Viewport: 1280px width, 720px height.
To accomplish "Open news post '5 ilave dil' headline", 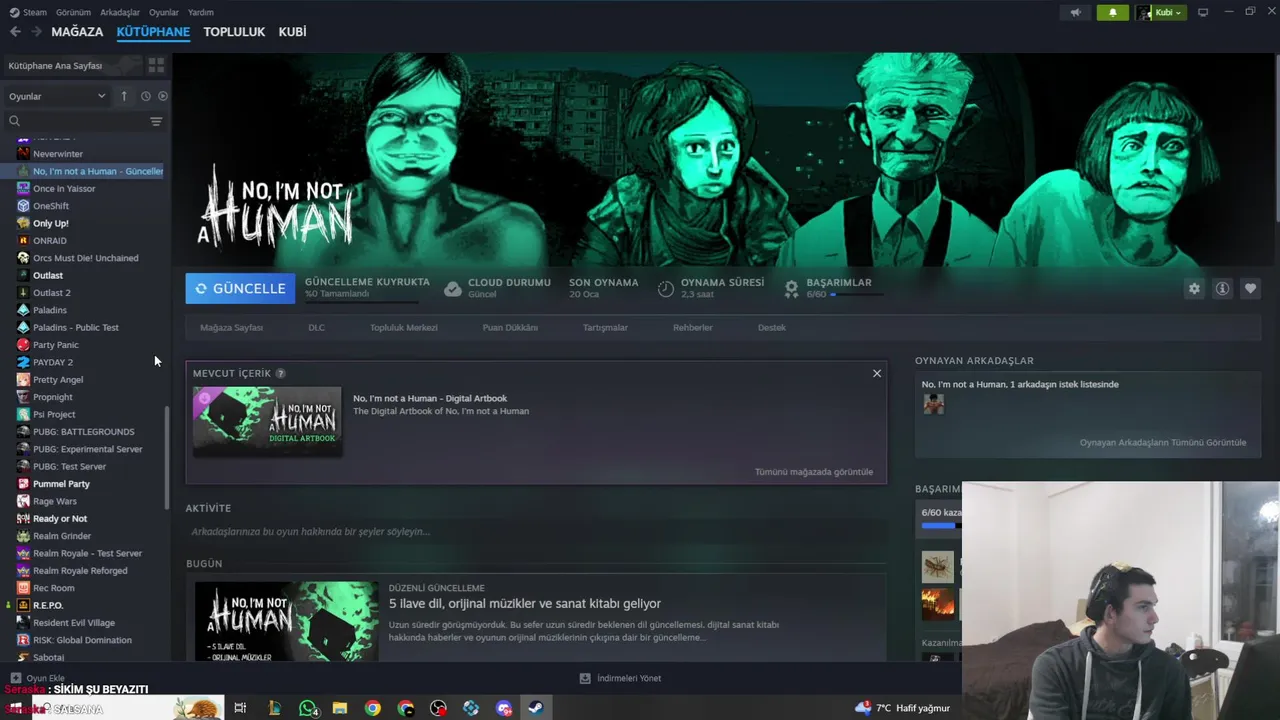I will click(x=525, y=603).
